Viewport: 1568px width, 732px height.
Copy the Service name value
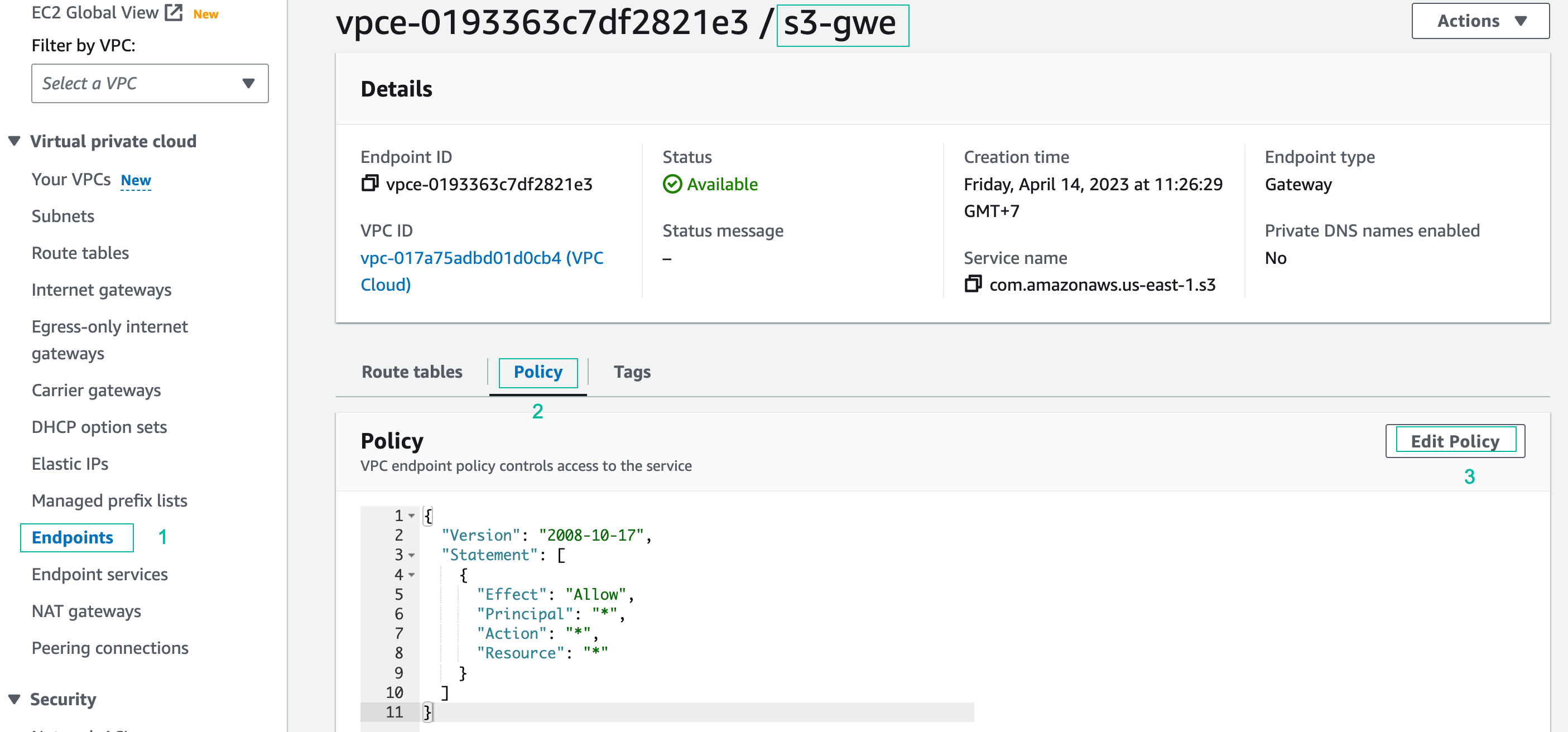coord(973,283)
